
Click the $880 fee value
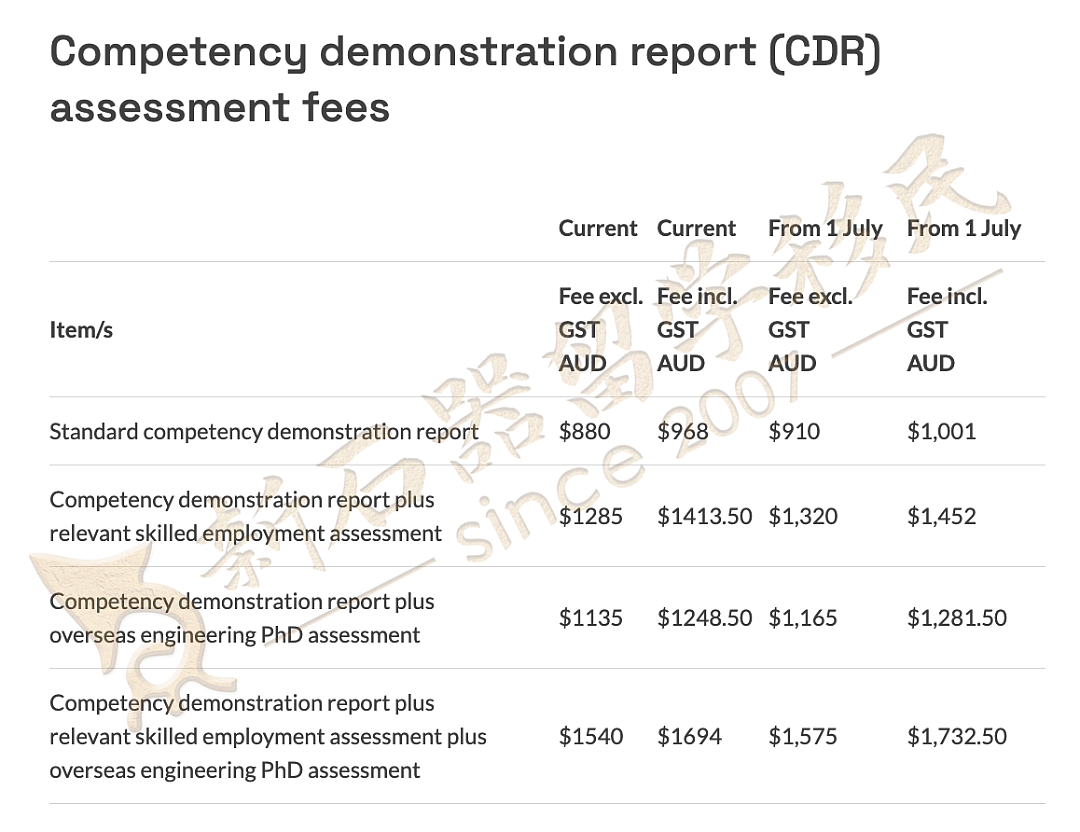tap(584, 432)
